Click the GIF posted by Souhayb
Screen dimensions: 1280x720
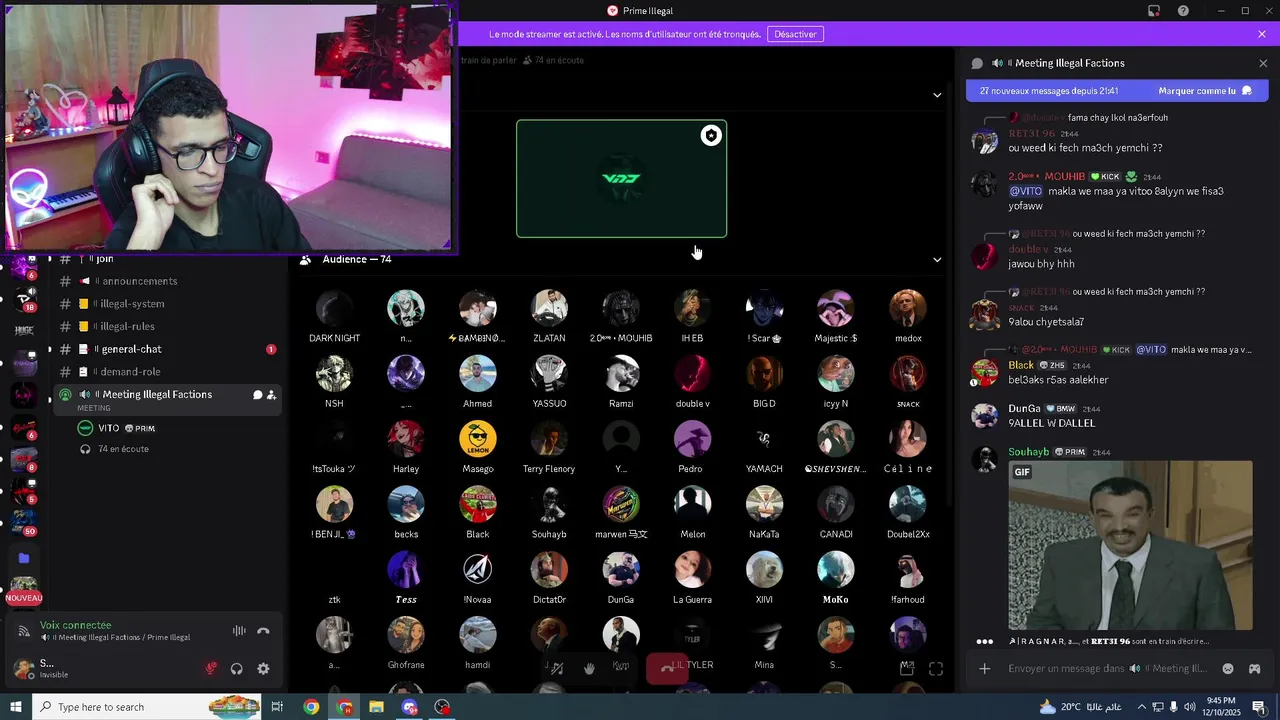coord(1130,545)
